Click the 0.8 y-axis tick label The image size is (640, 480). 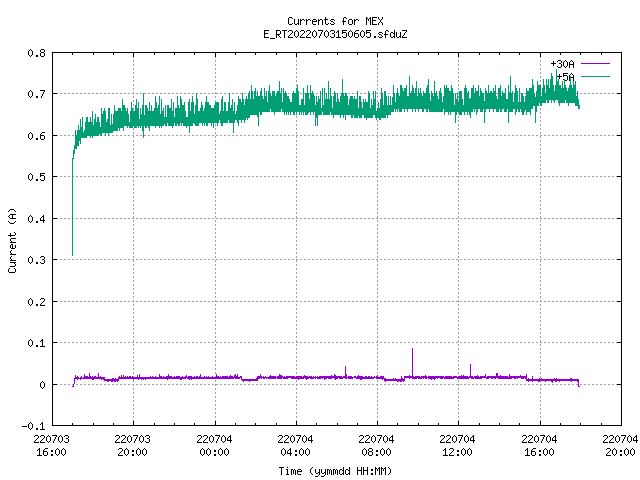point(36,53)
